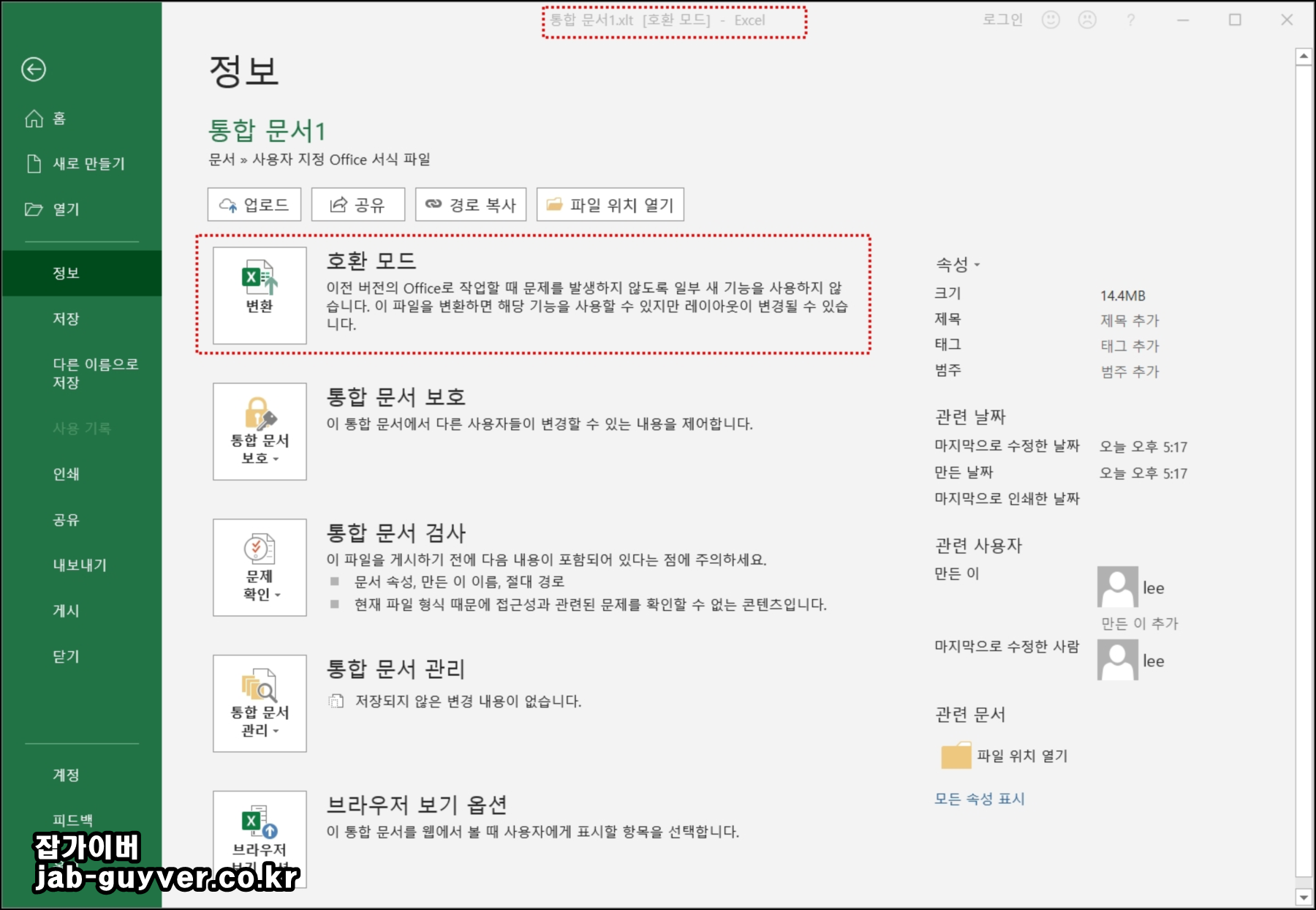Go back using the circled arrow icon

tap(34, 69)
